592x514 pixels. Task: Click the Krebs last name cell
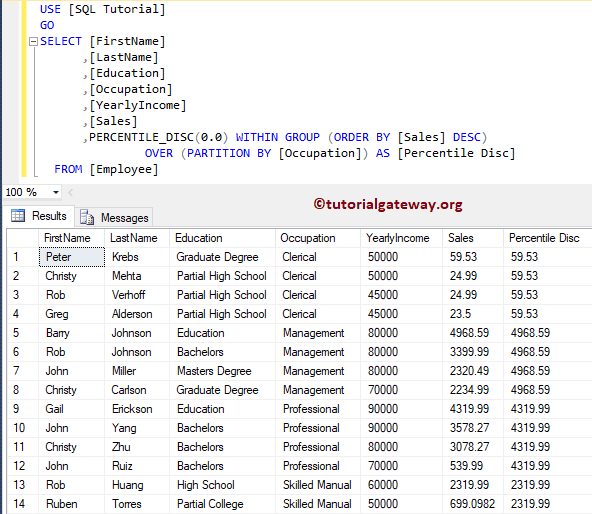click(x=137, y=257)
